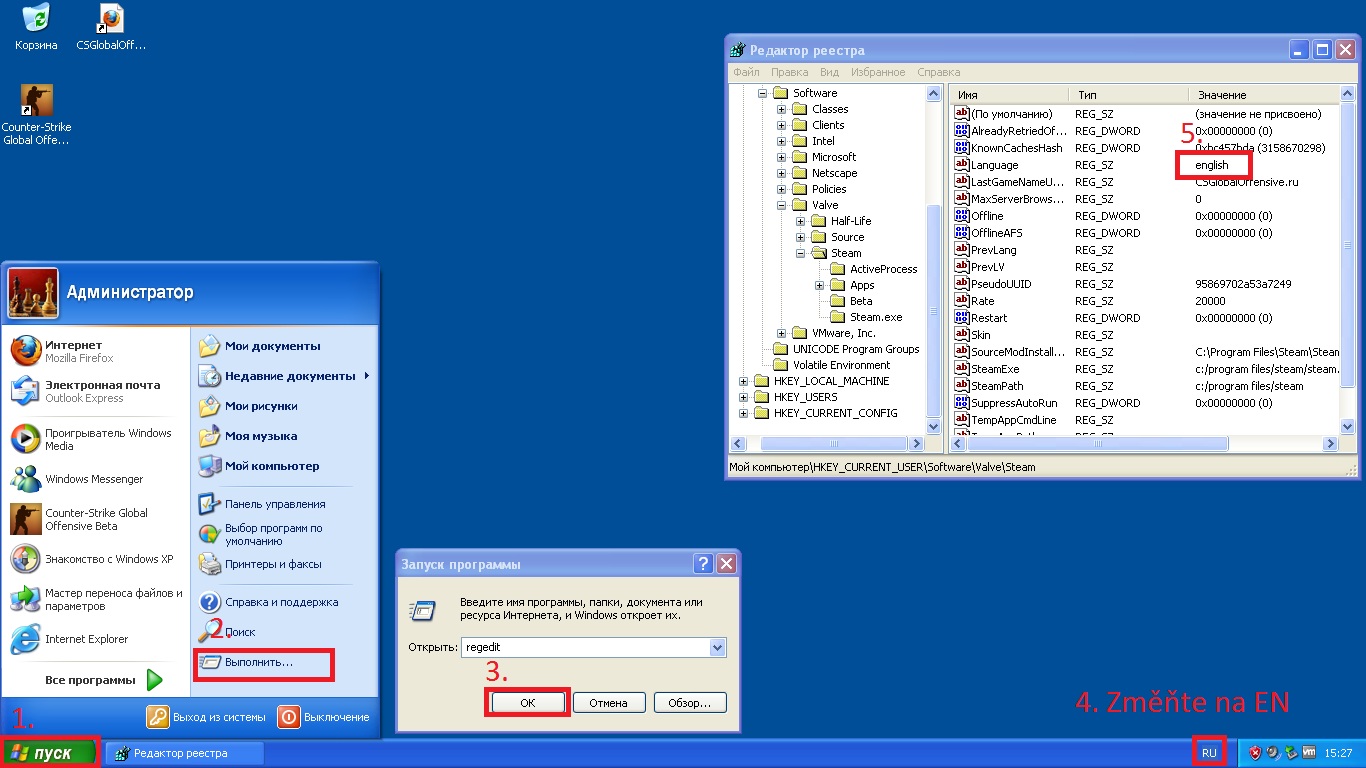Start Windows Messenger from Start menu
Screen dimensions: 1366x768
point(95,479)
